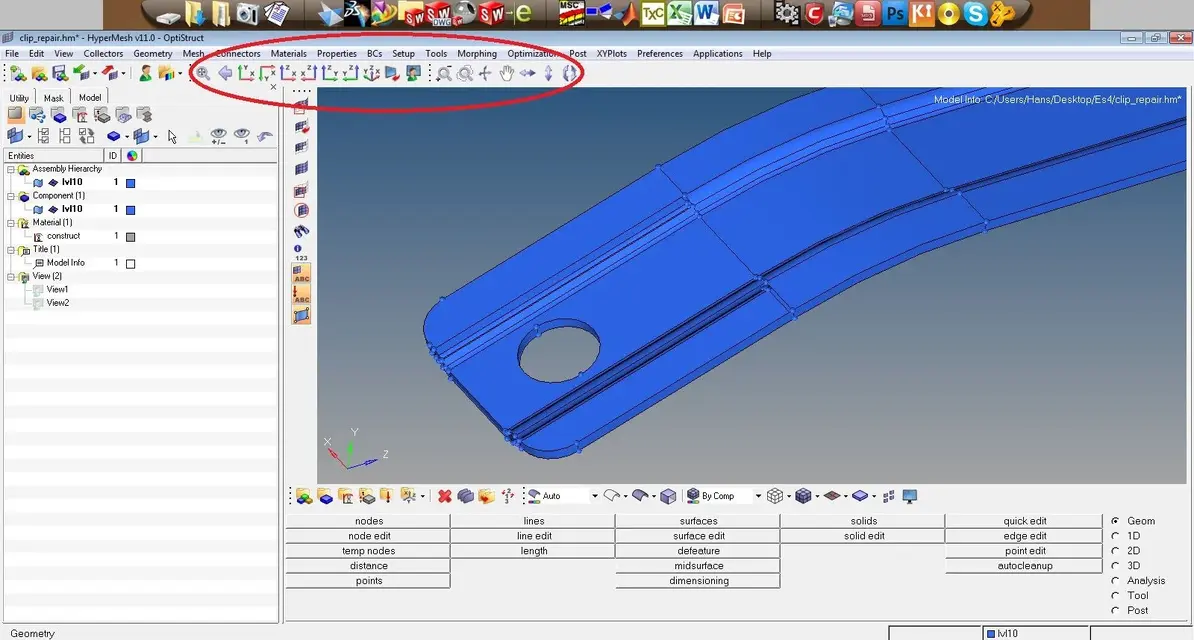Click the circular zoom-out magnifier icon
This screenshot has height=640, width=1194.
(x=465, y=73)
